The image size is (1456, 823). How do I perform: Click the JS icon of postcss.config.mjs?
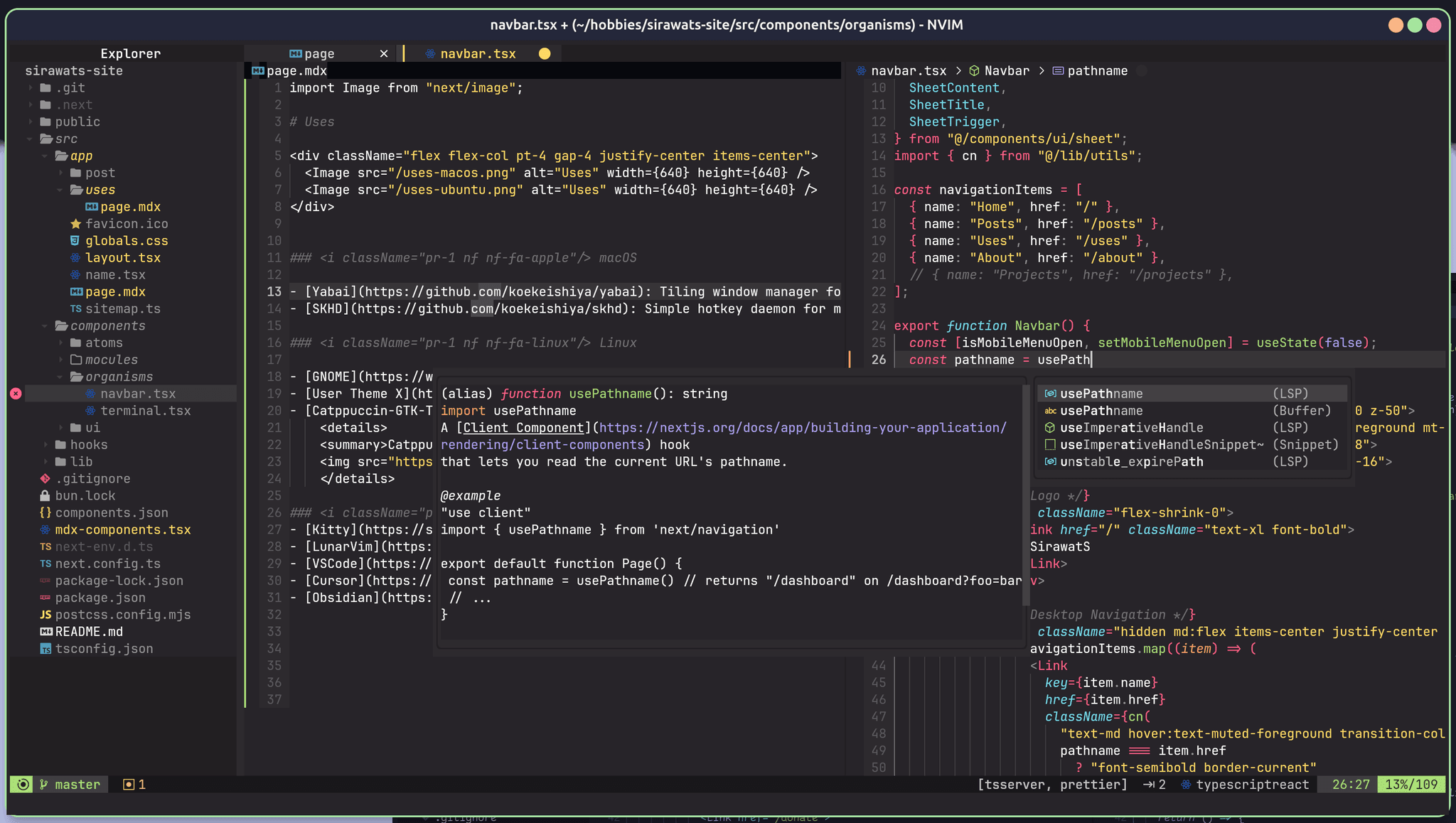click(45, 615)
